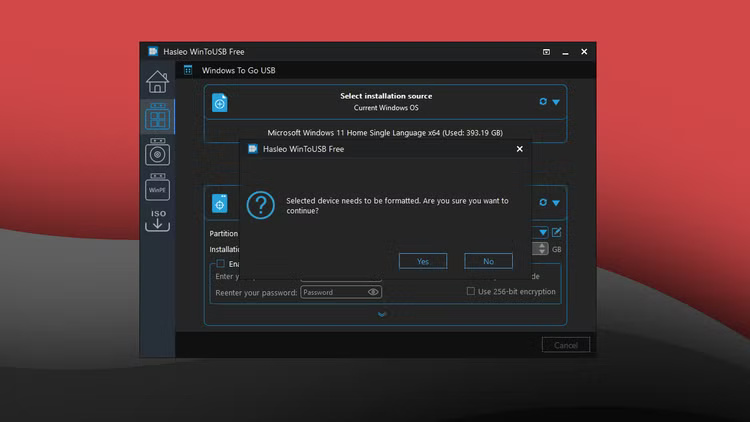
Task: Click the installation source disc icon
Action: (x=220, y=103)
